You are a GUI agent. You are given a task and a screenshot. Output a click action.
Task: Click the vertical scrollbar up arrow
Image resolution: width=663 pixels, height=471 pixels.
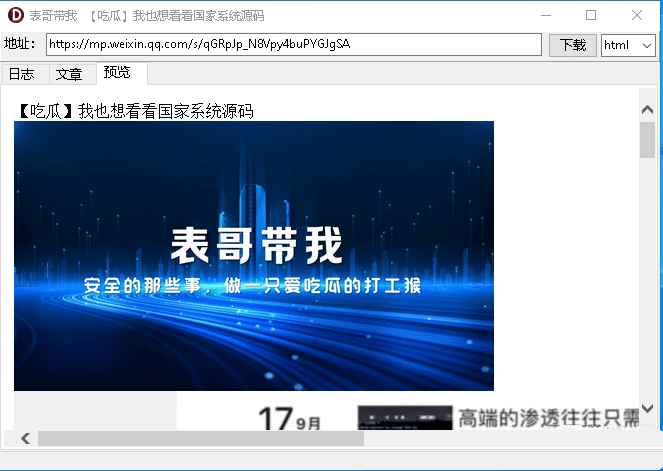[x=647, y=102]
